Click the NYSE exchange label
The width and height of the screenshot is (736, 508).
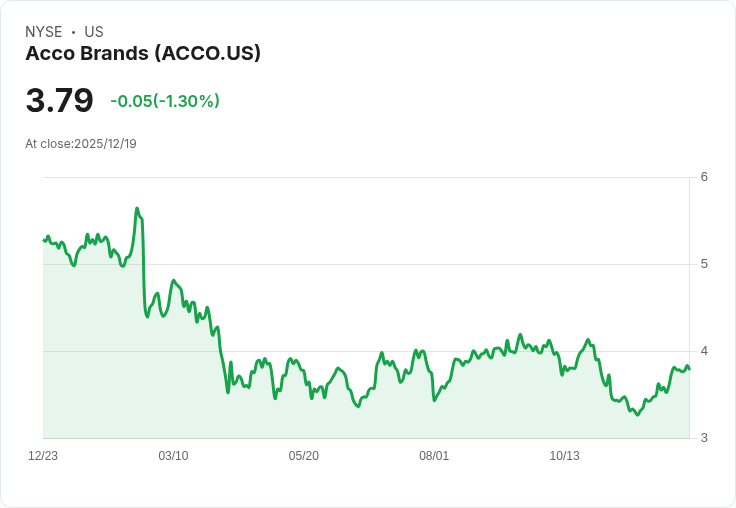pyautogui.click(x=44, y=32)
